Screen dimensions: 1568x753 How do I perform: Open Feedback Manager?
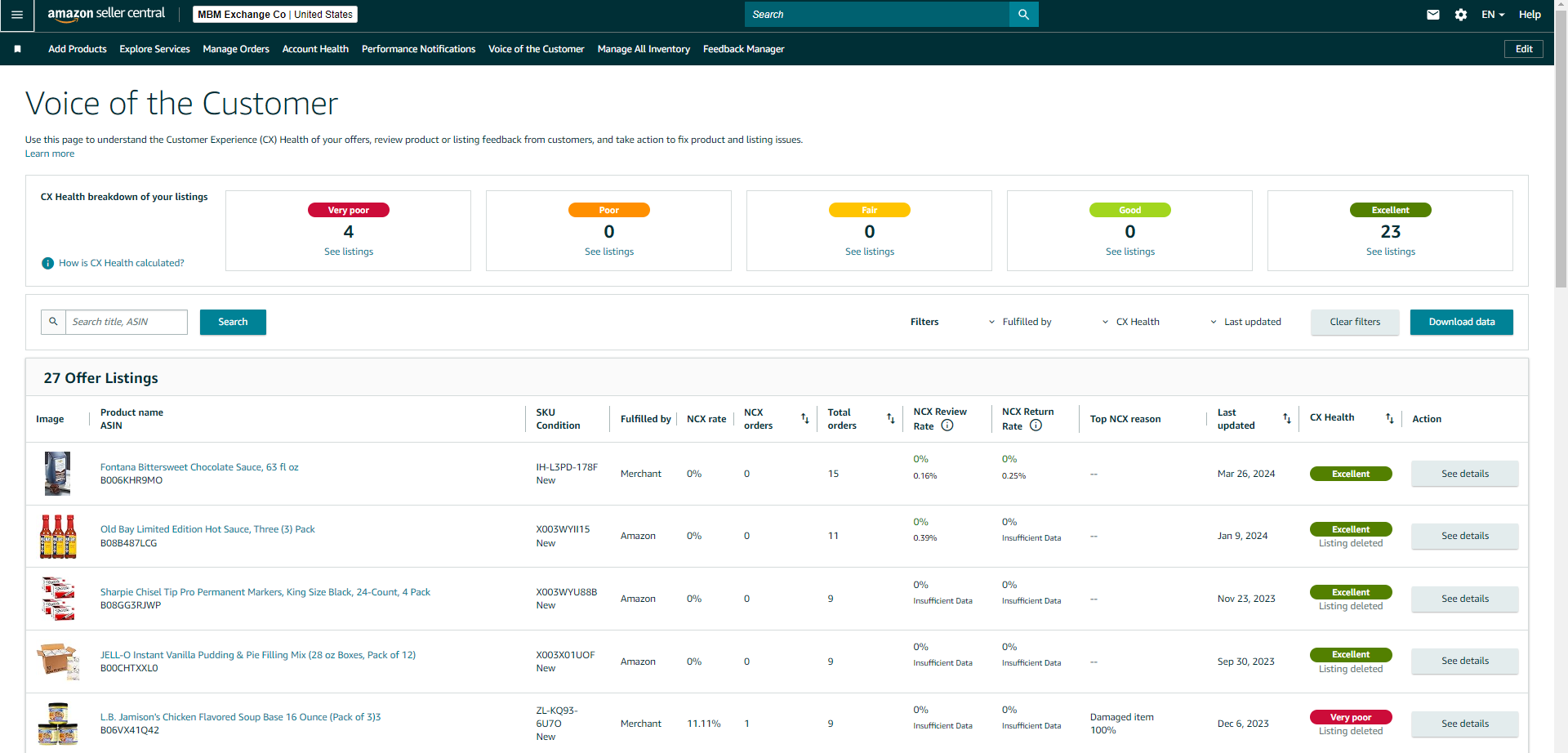pyautogui.click(x=743, y=49)
